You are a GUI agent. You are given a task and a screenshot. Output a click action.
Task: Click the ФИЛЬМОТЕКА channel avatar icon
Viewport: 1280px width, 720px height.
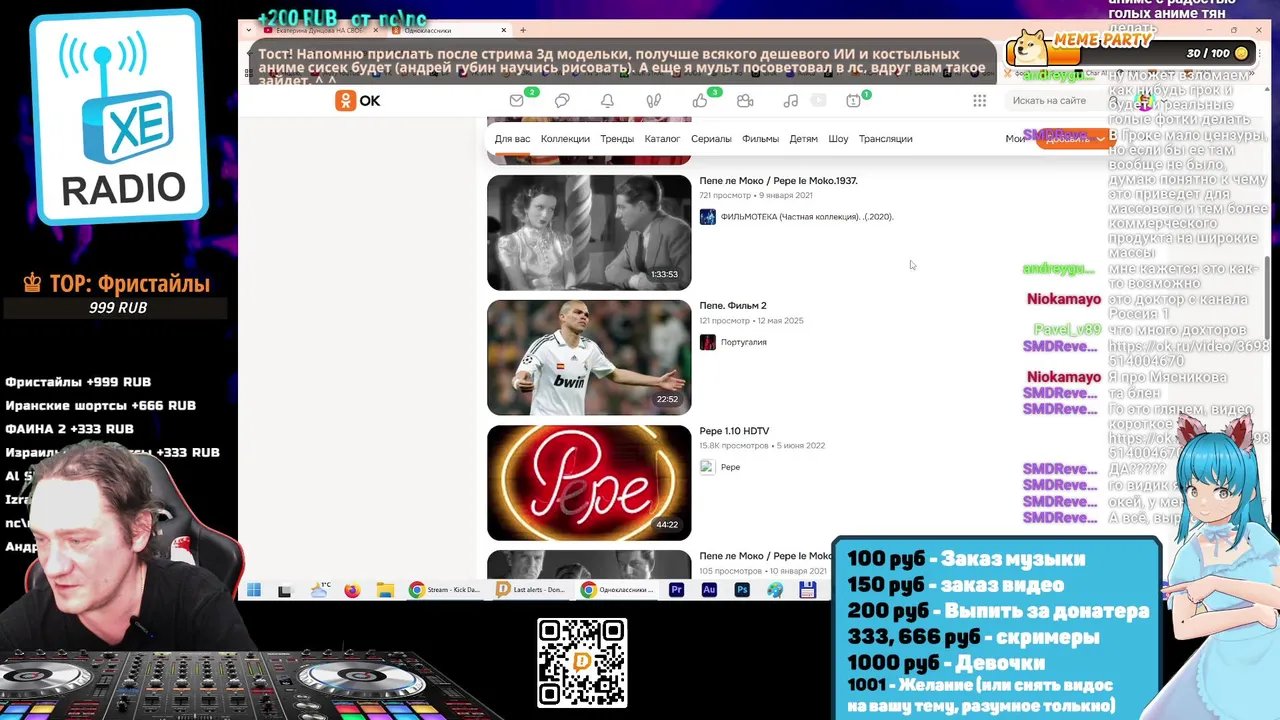pos(708,217)
